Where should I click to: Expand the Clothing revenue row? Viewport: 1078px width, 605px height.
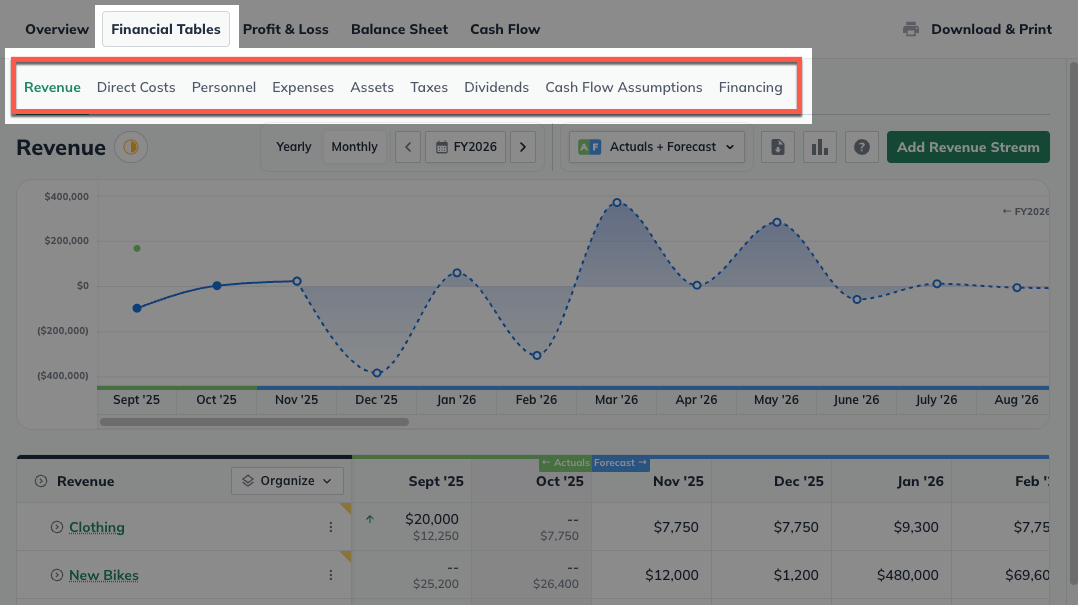(x=57, y=527)
